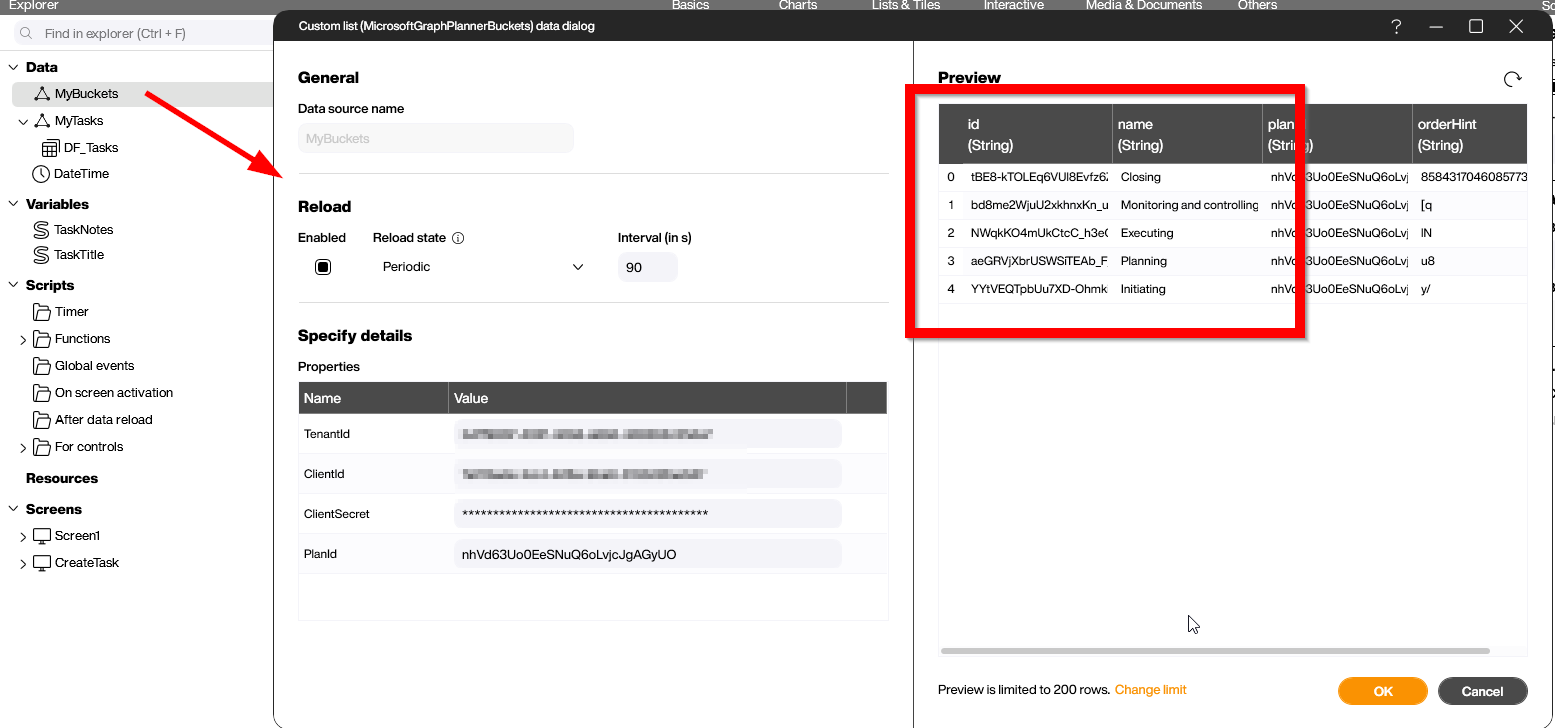Collapse the Data section
This screenshot has width=1555, height=728.
pos(14,67)
